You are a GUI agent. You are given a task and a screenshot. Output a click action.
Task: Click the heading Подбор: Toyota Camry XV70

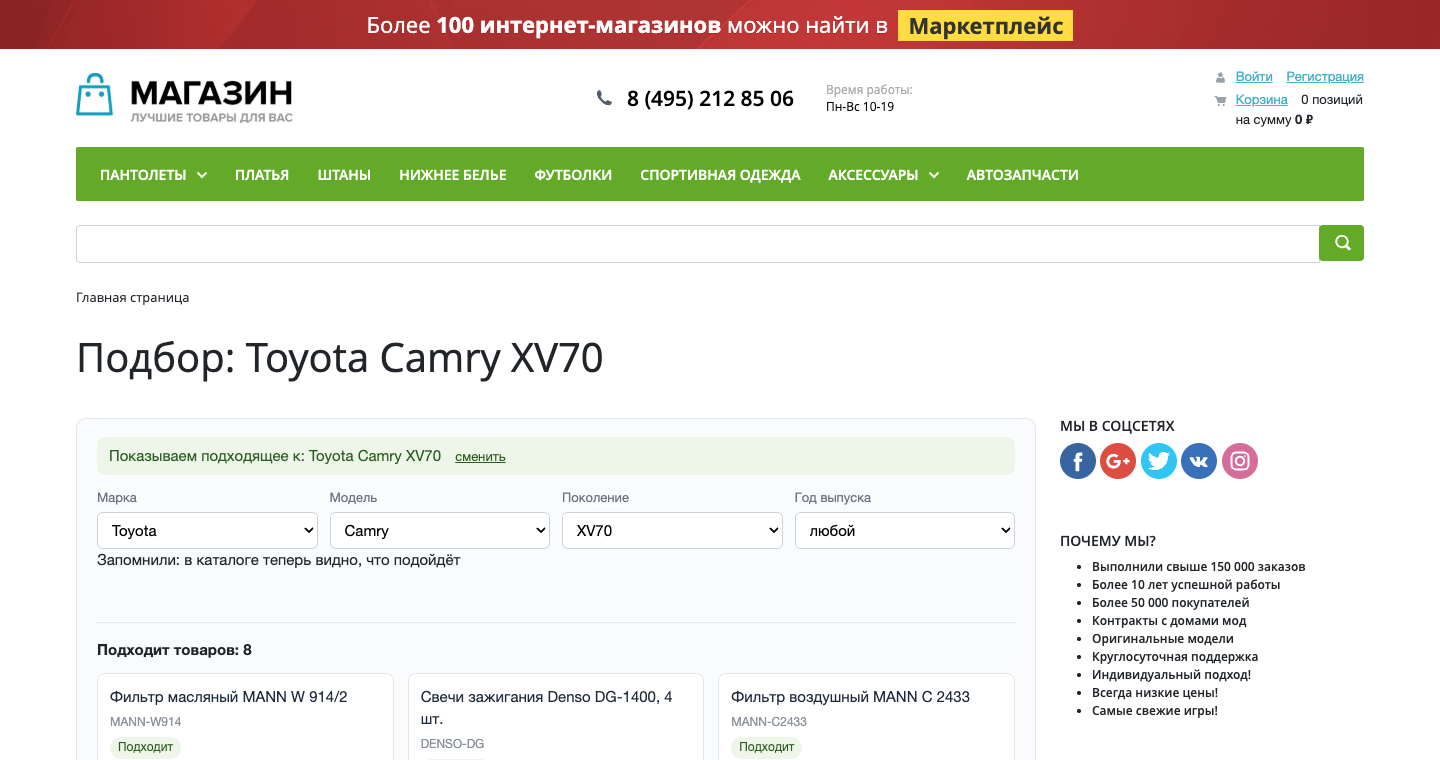(340, 359)
